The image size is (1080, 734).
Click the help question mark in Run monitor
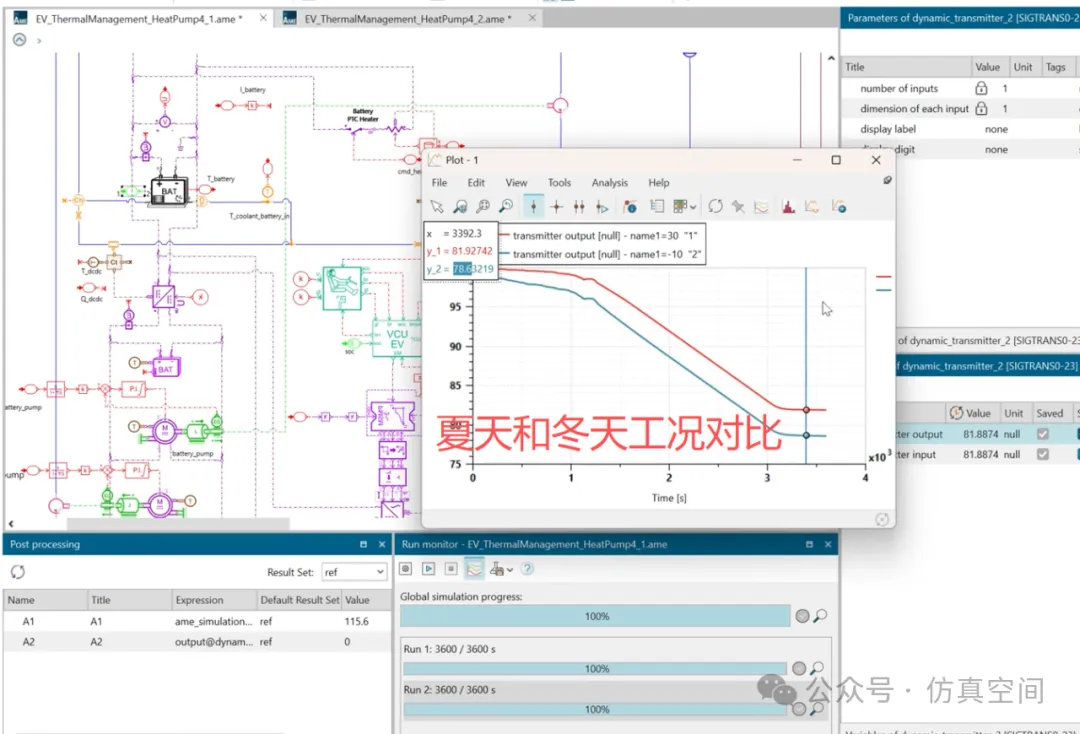pyautogui.click(x=527, y=569)
